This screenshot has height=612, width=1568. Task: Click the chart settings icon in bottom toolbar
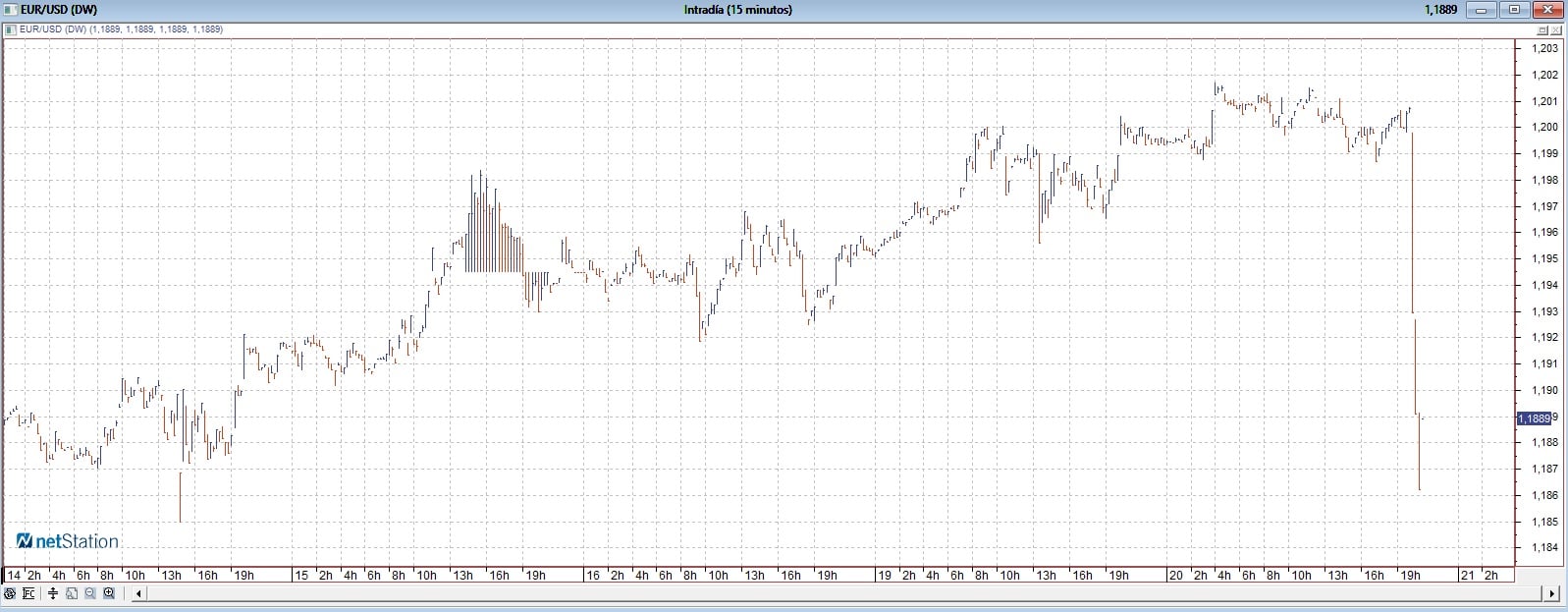(10, 593)
